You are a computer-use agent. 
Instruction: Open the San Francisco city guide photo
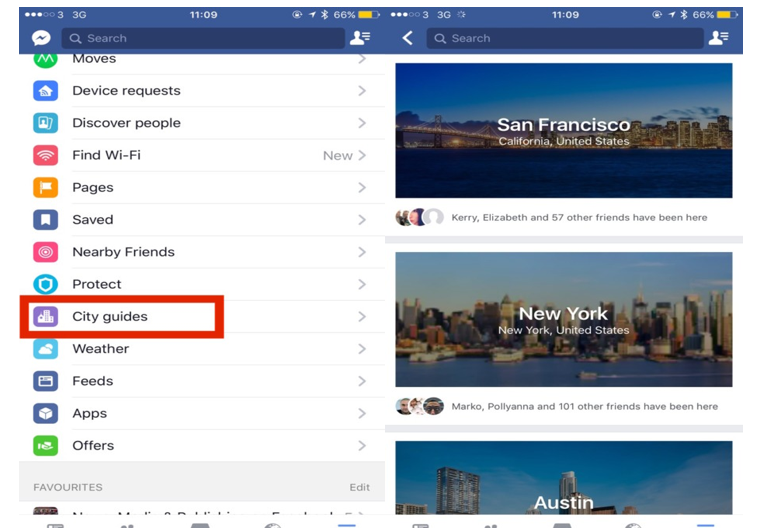[564, 130]
